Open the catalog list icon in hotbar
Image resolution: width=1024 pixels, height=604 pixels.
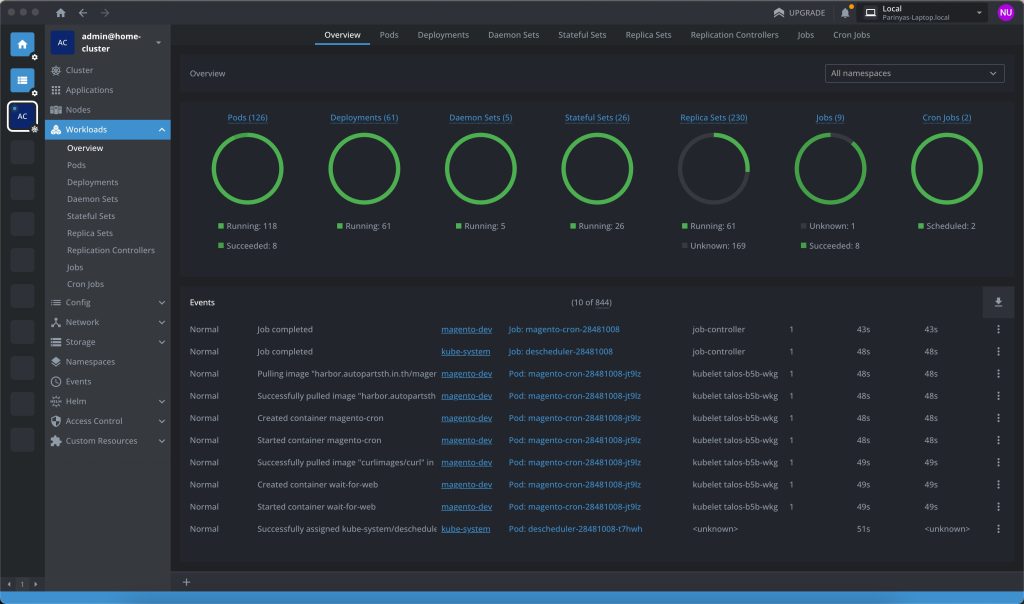(22, 81)
